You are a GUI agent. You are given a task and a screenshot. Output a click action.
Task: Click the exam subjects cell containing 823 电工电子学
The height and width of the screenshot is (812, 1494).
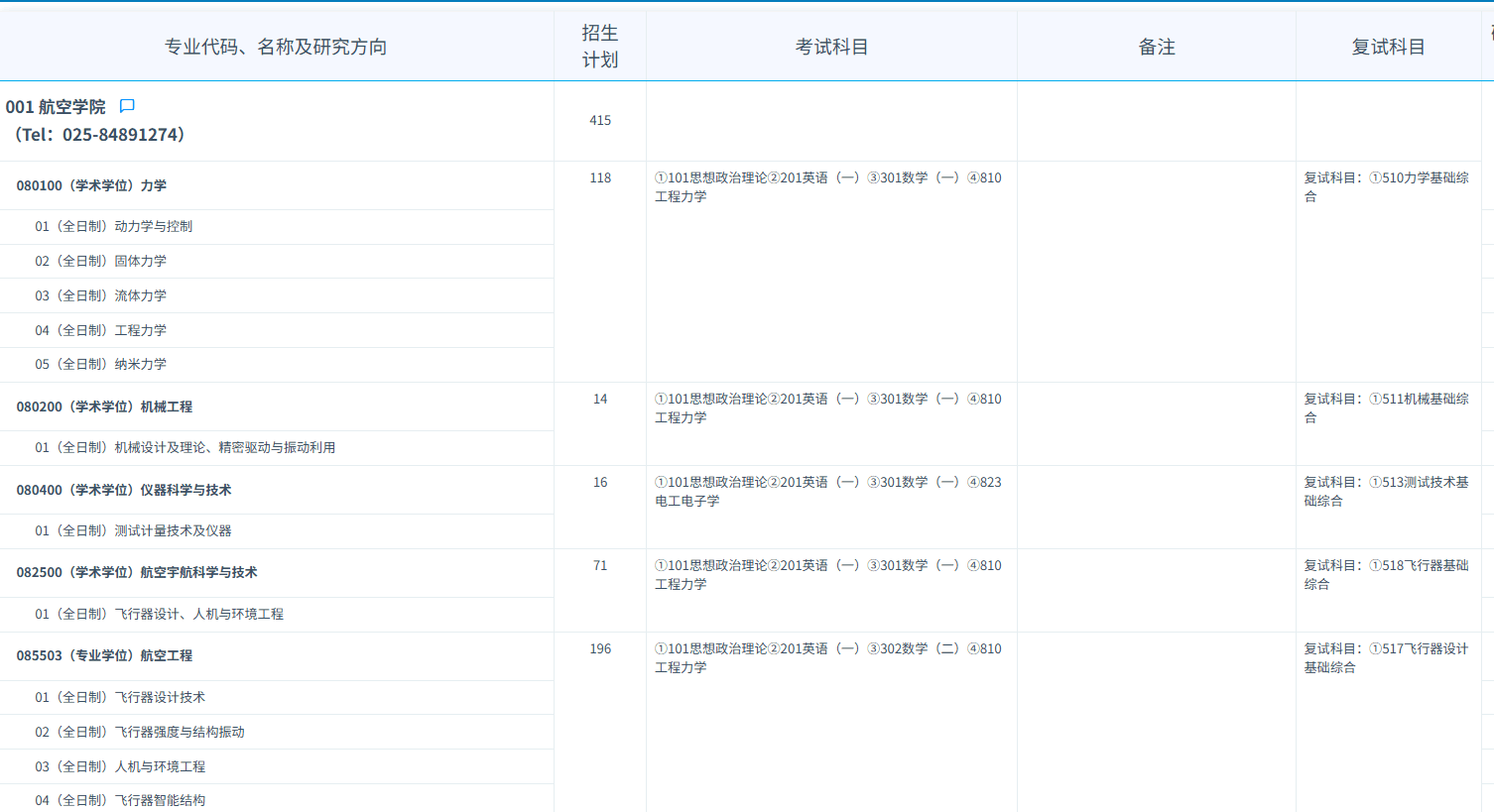[828, 491]
